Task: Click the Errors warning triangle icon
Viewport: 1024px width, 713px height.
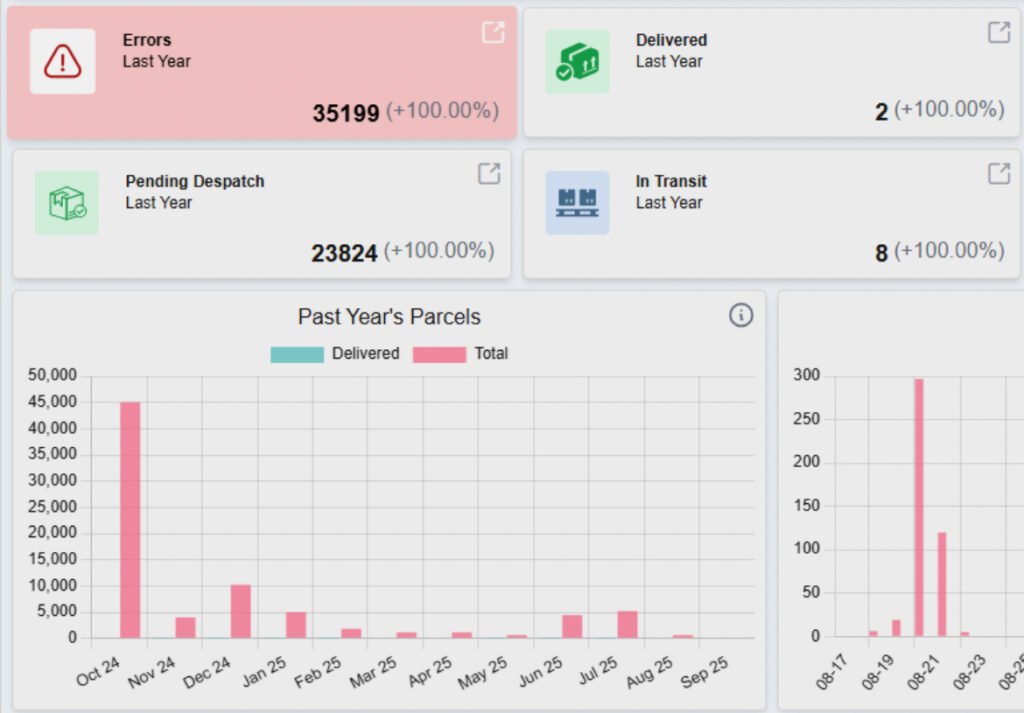Action: (62, 61)
